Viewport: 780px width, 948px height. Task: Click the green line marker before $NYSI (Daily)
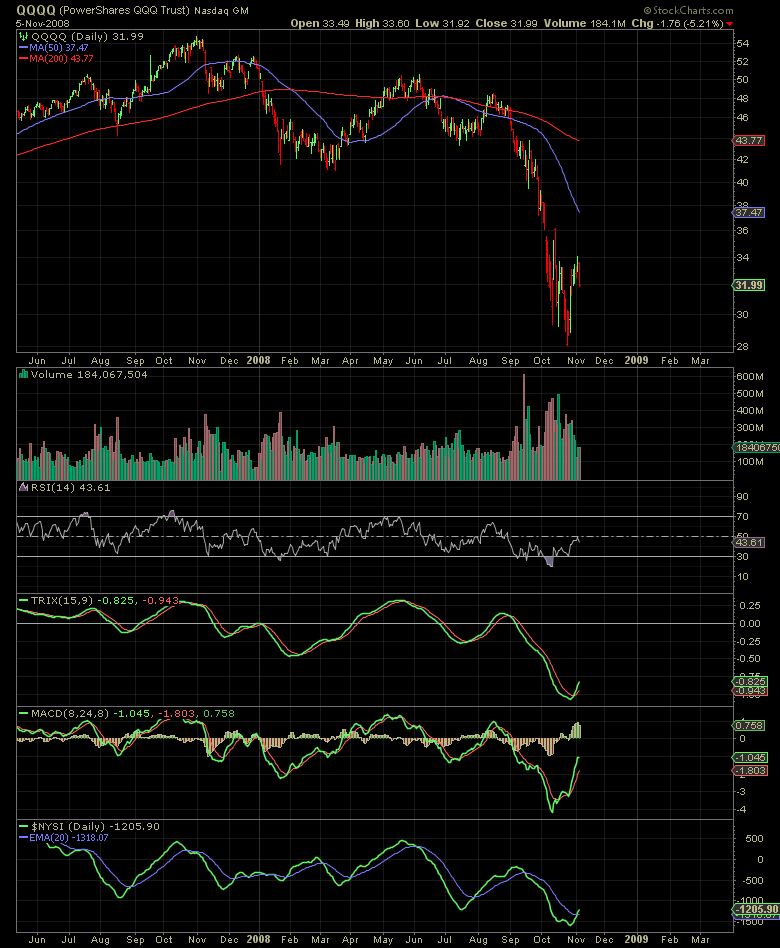24,826
